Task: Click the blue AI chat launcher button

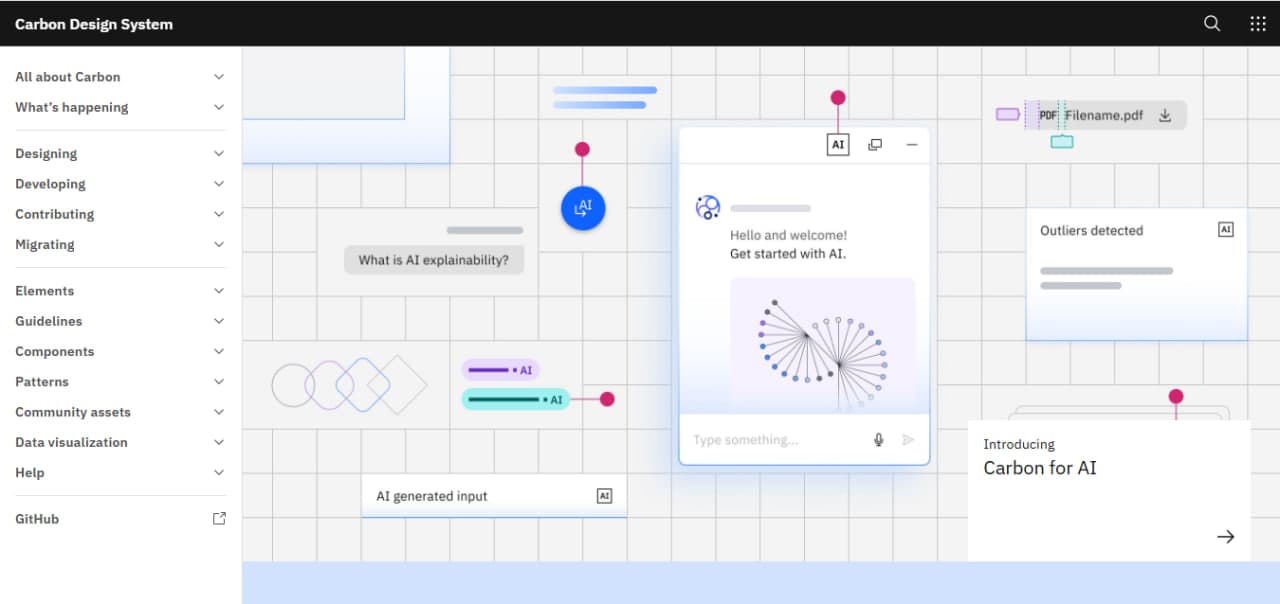Action: tap(583, 208)
